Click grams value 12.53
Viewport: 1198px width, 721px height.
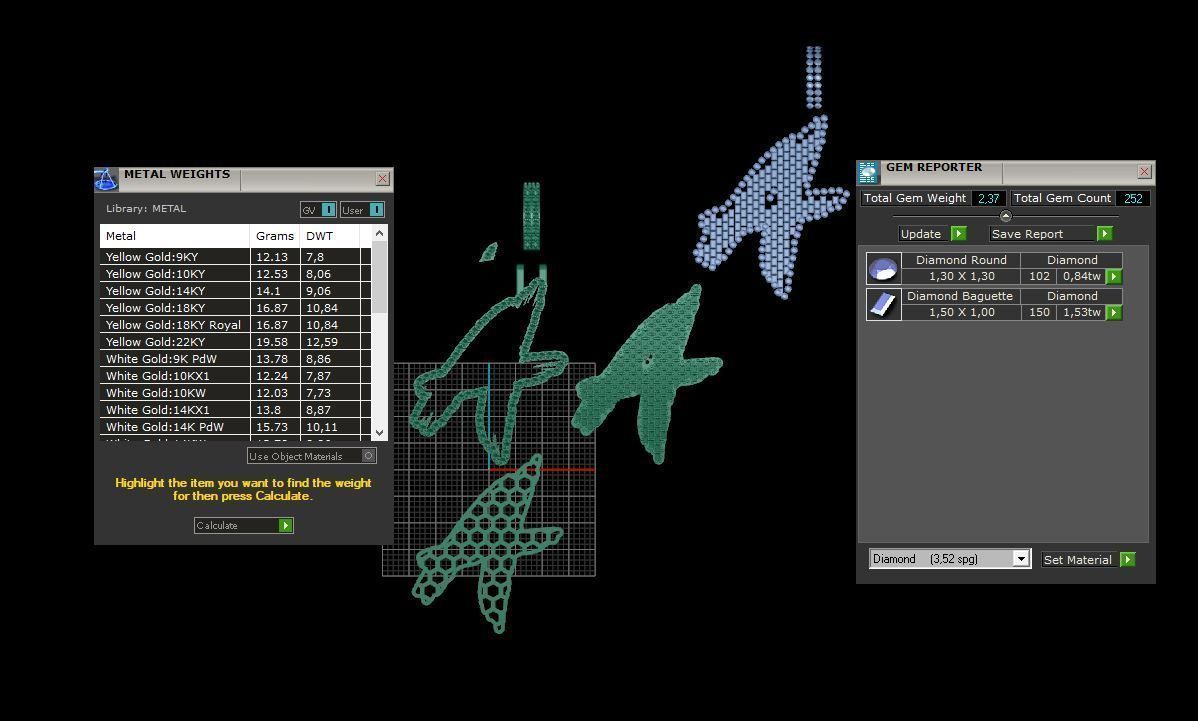(x=272, y=274)
